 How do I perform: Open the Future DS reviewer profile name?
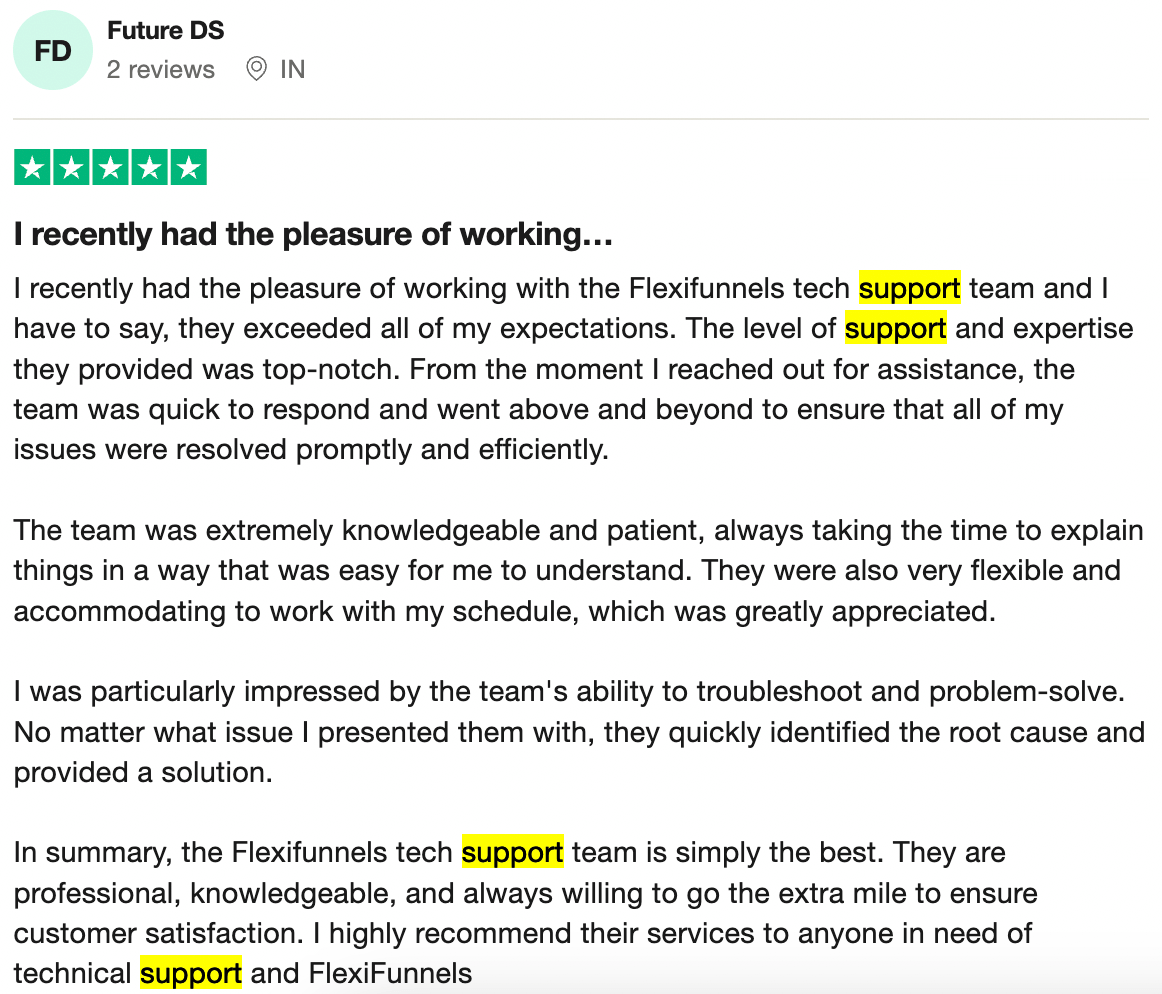click(x=165, y=31)
